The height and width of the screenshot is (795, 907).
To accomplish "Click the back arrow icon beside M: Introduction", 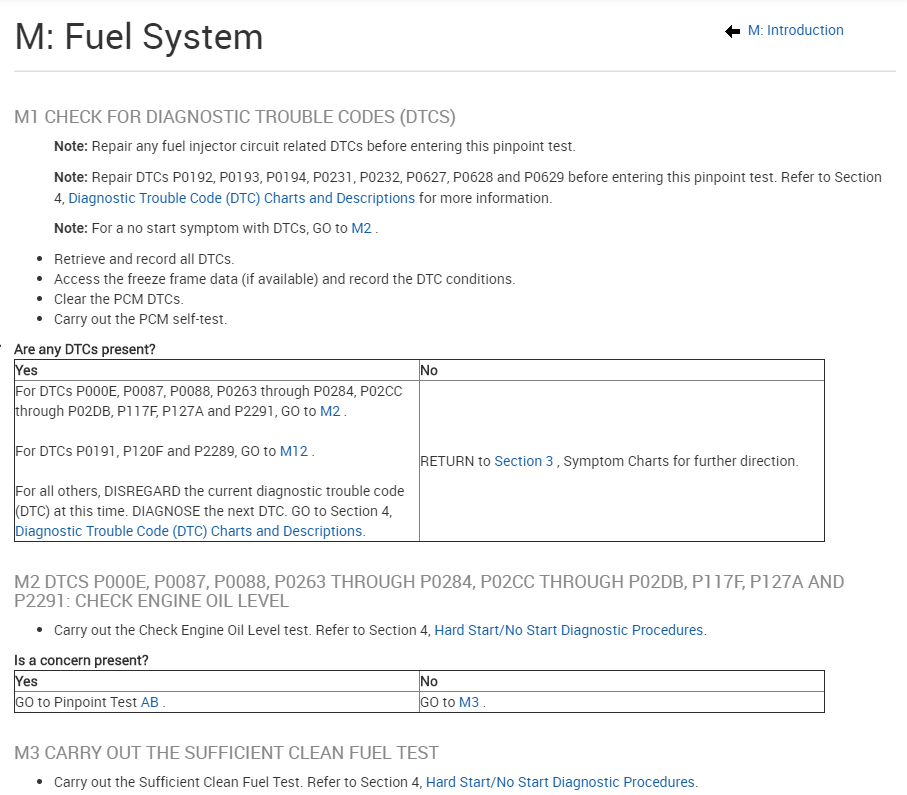I will point(732,31).
